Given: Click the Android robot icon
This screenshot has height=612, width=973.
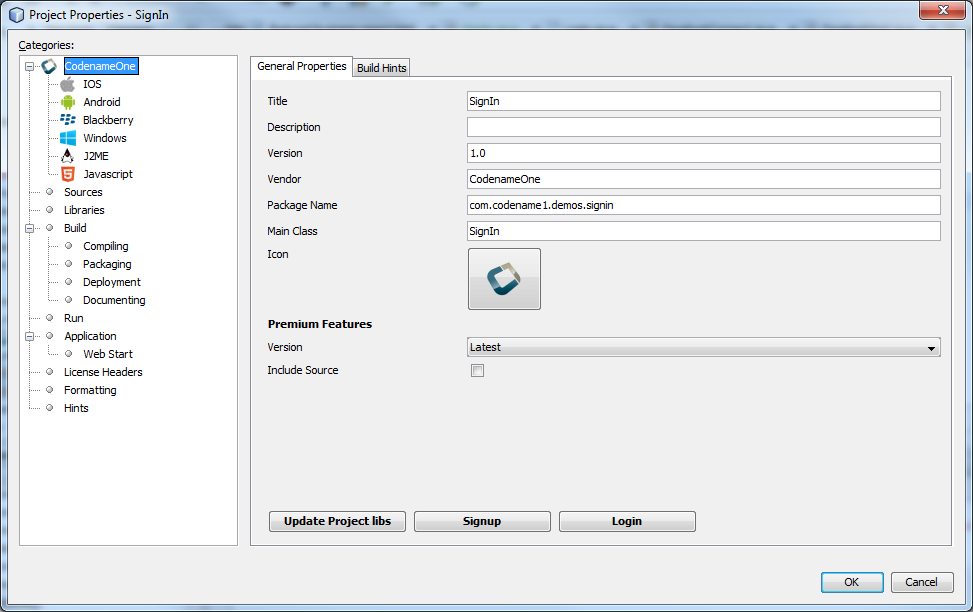Looking at the screenshot, I should pos(68,102).
